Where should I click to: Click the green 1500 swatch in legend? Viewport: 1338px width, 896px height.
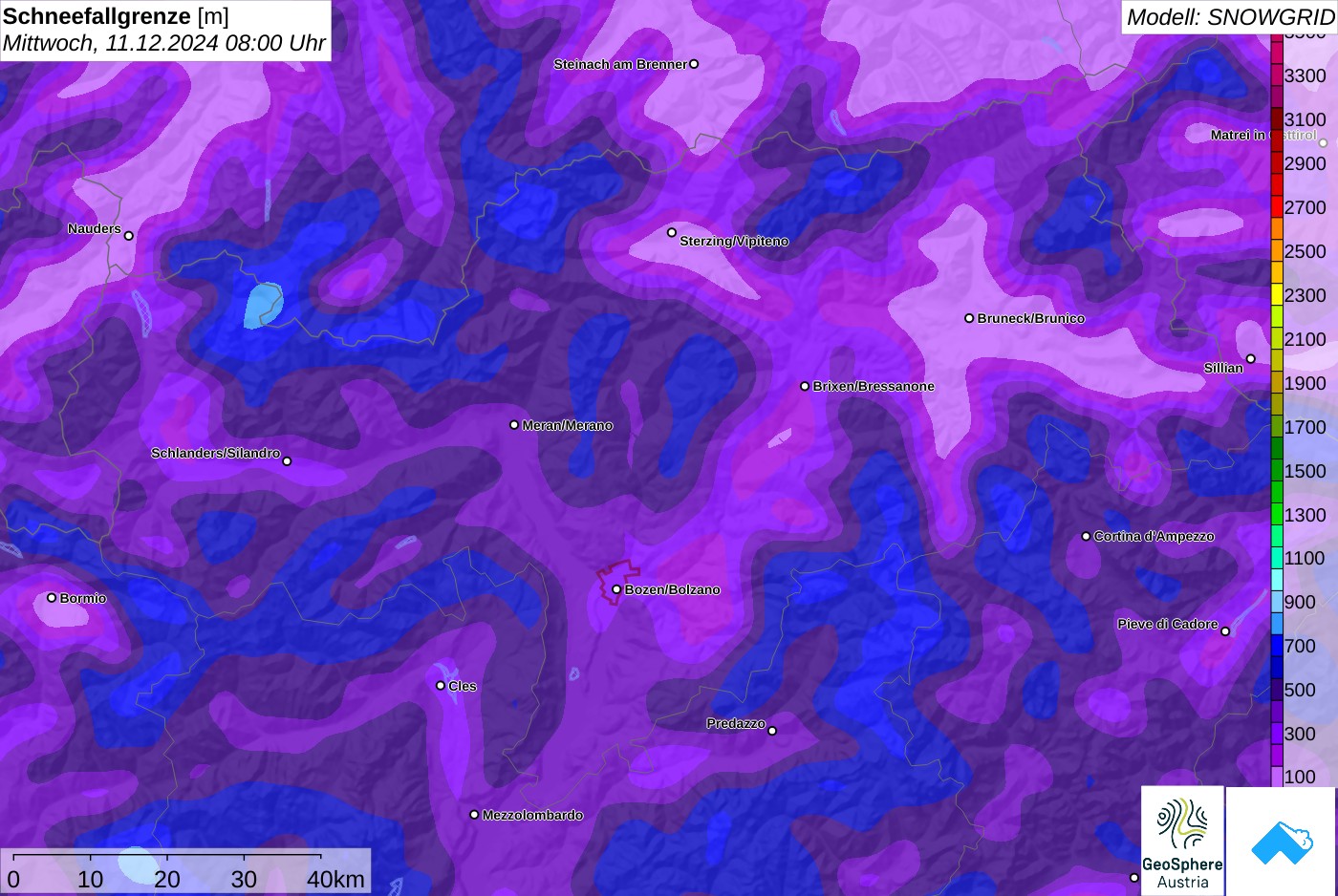(x=1277, y=470)
